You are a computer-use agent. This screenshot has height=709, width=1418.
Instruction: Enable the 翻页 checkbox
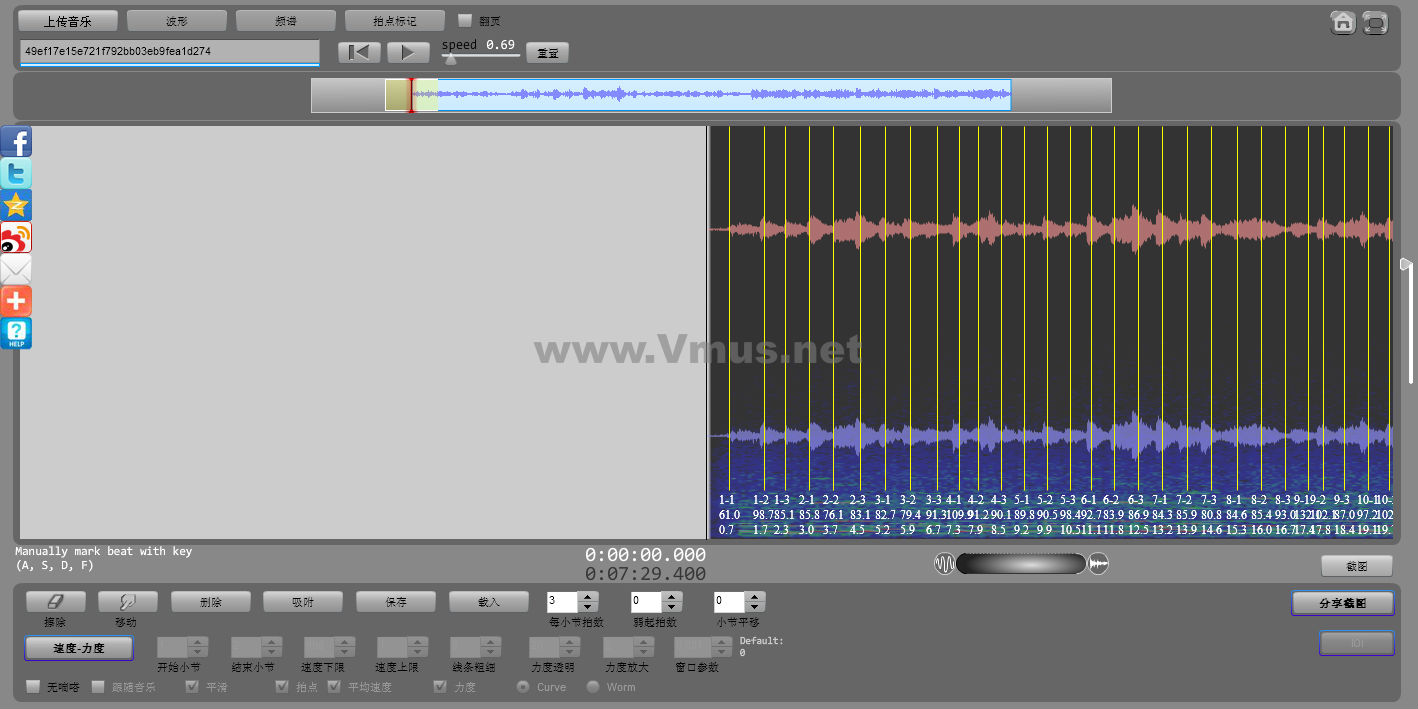click(x=465, y=20)
